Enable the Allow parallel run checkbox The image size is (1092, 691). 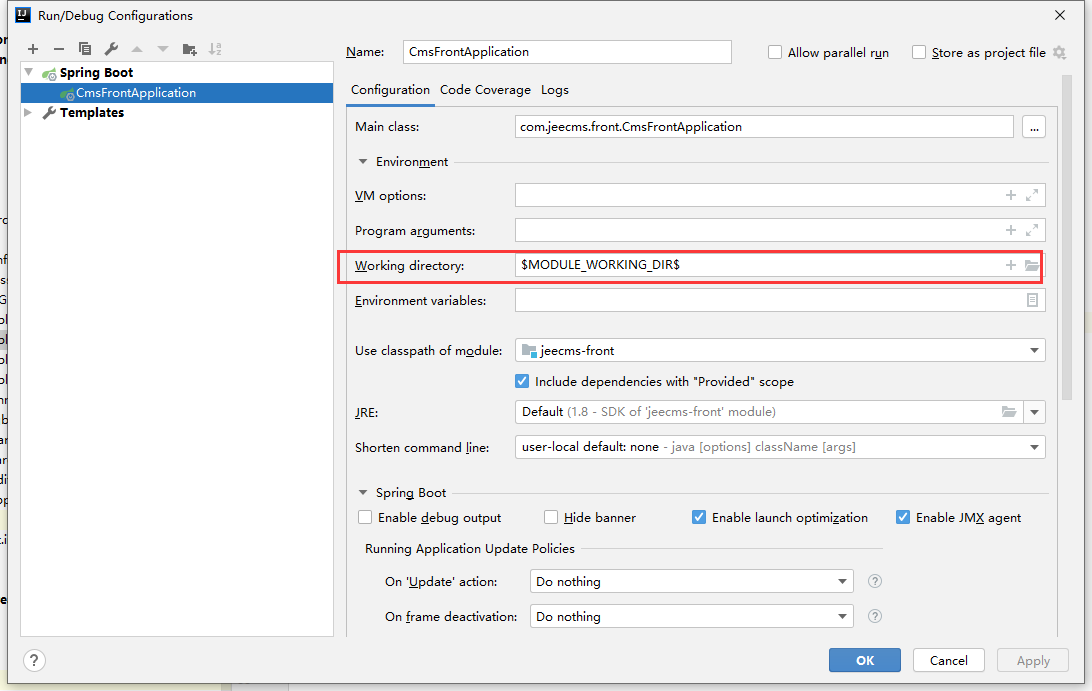point(775,53)
